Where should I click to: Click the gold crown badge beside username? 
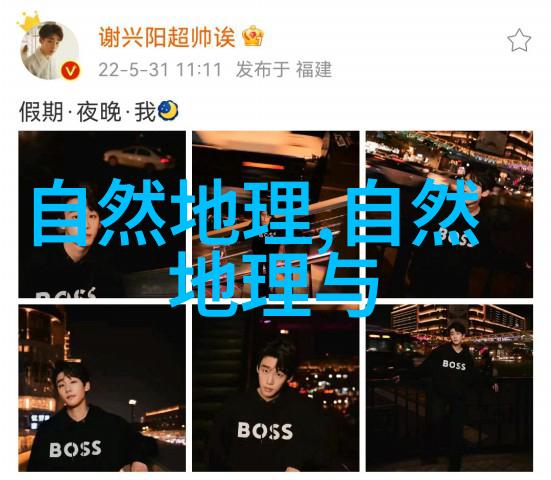click(253, 36)
